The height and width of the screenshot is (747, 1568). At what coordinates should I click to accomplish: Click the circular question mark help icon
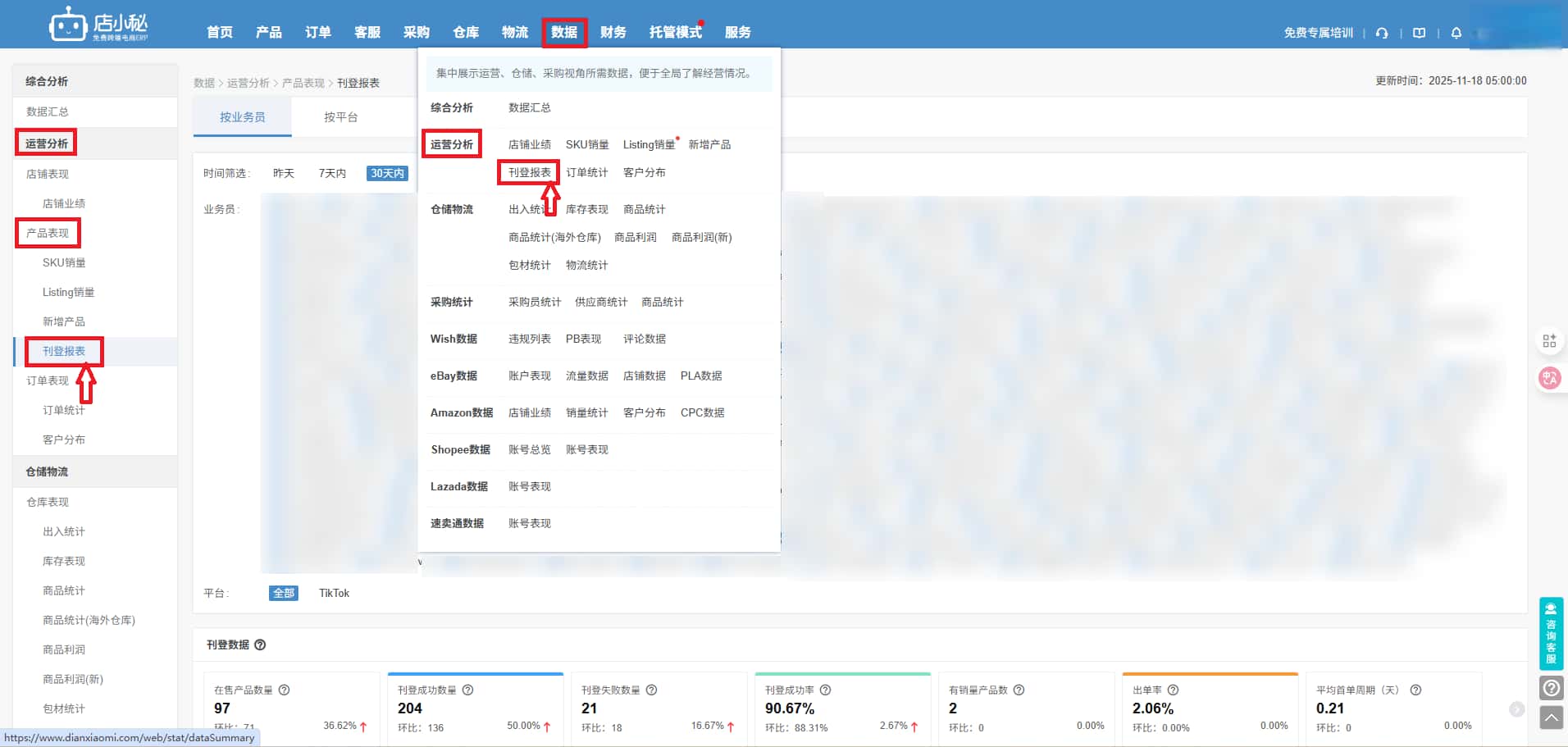[1550, 688]
